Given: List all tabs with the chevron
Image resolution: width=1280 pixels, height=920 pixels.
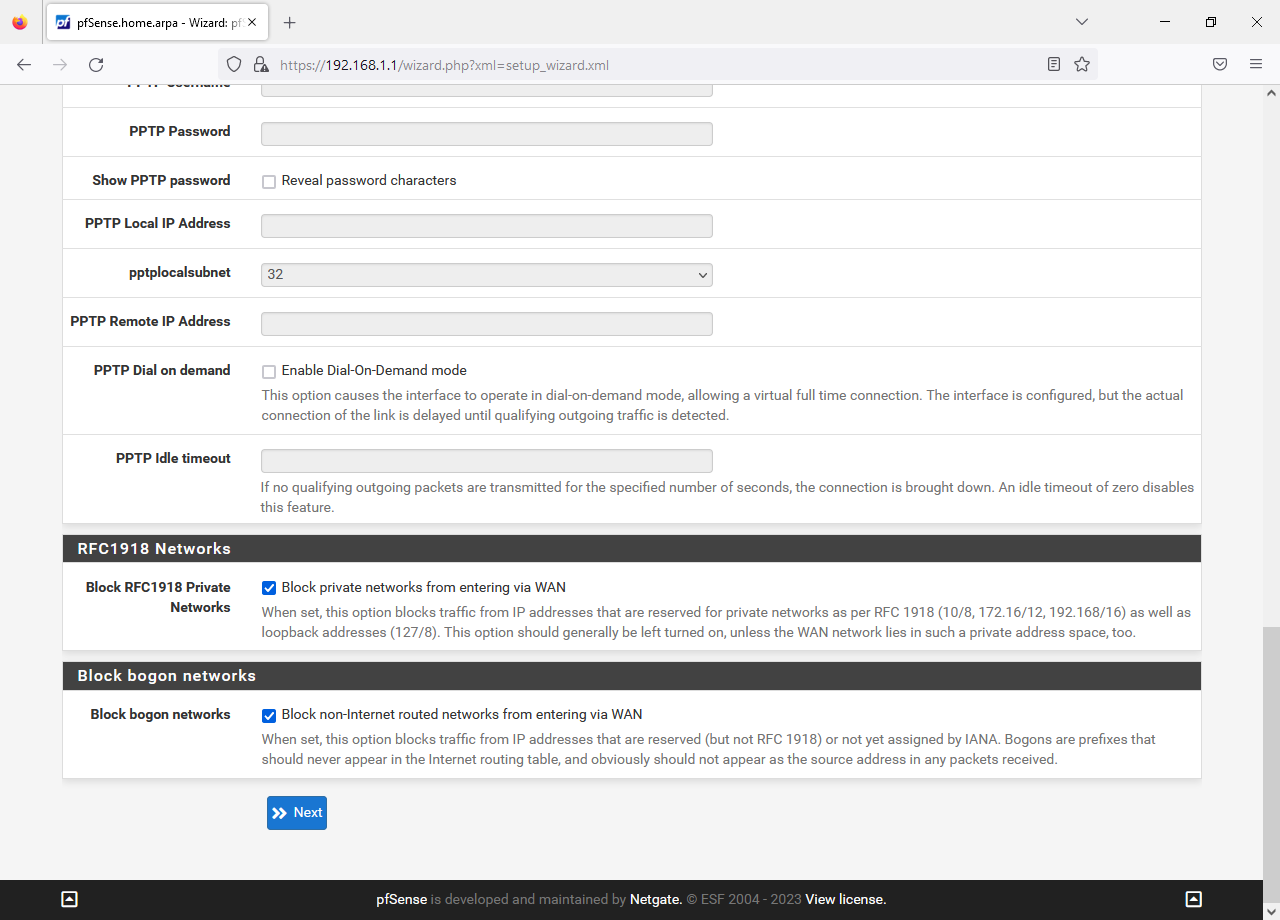Looking at the screenshot, I should (x=1082, y=22).
